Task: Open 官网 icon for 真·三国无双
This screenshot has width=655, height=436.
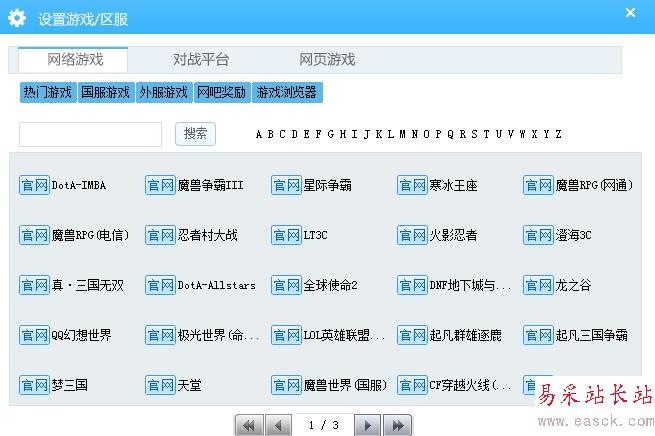Action: point(34,285)
